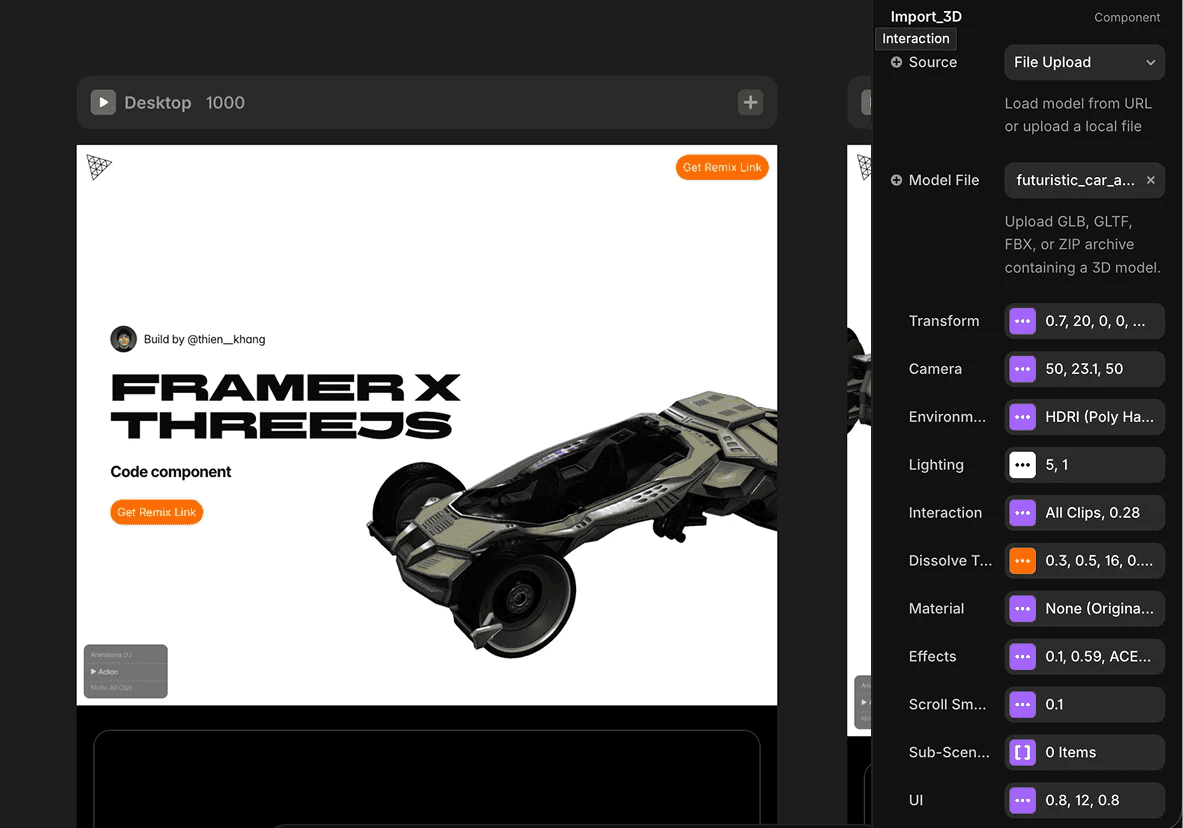Open the Camera settings icon
Screen dimensions: 1183x828
1022,369
